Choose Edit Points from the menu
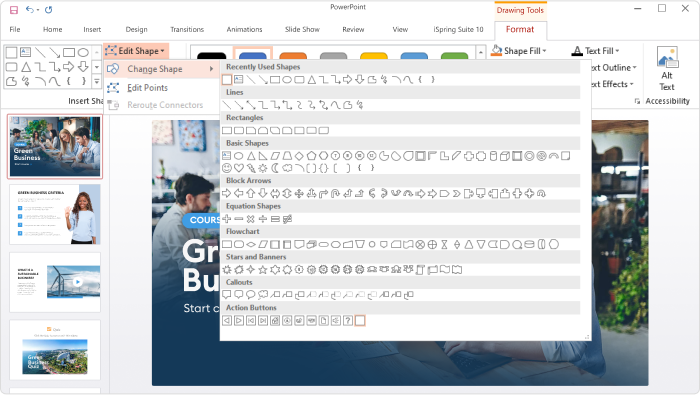 coord(147,88)
